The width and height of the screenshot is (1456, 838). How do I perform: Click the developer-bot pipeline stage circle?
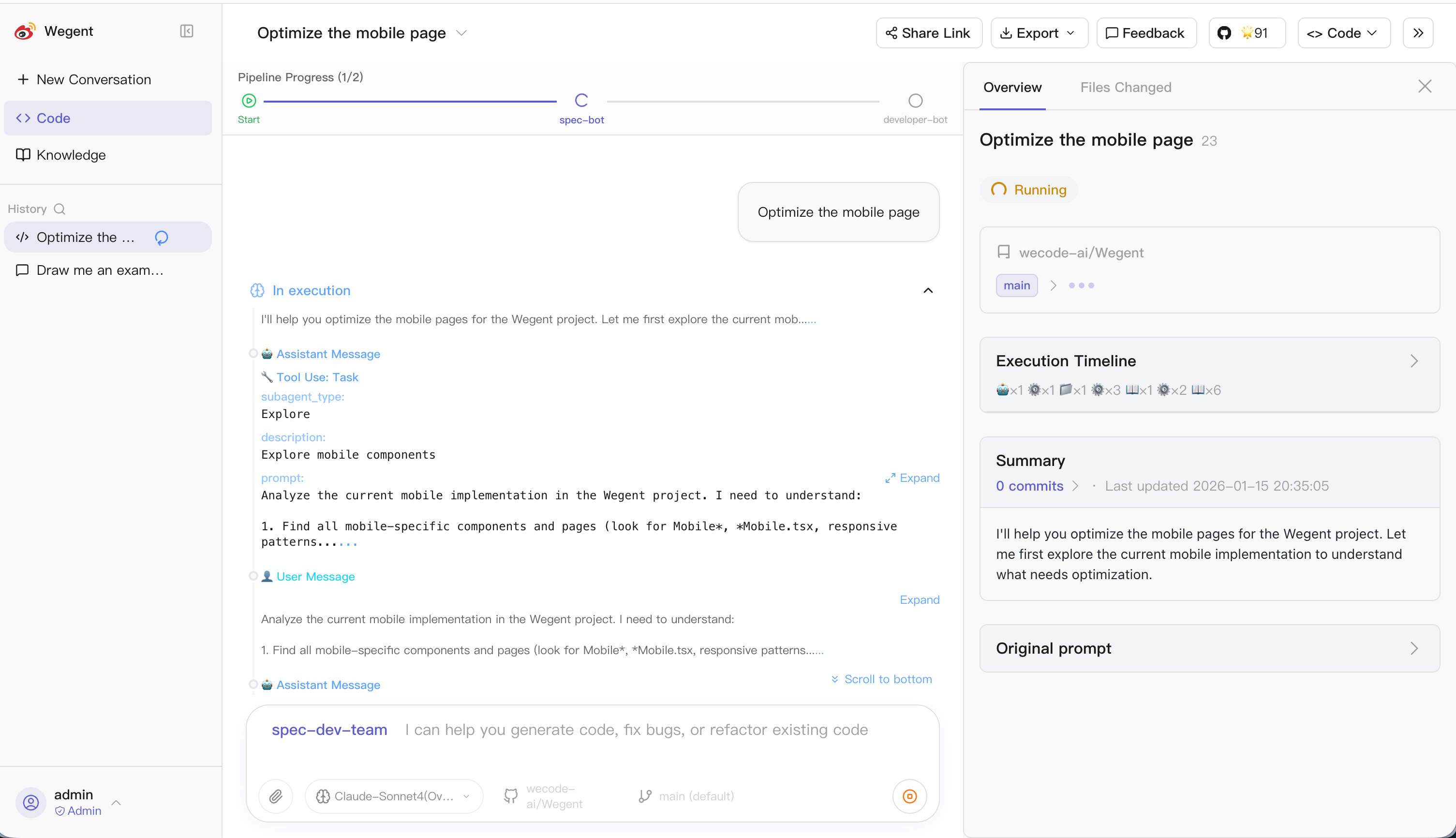coord(915,101)
